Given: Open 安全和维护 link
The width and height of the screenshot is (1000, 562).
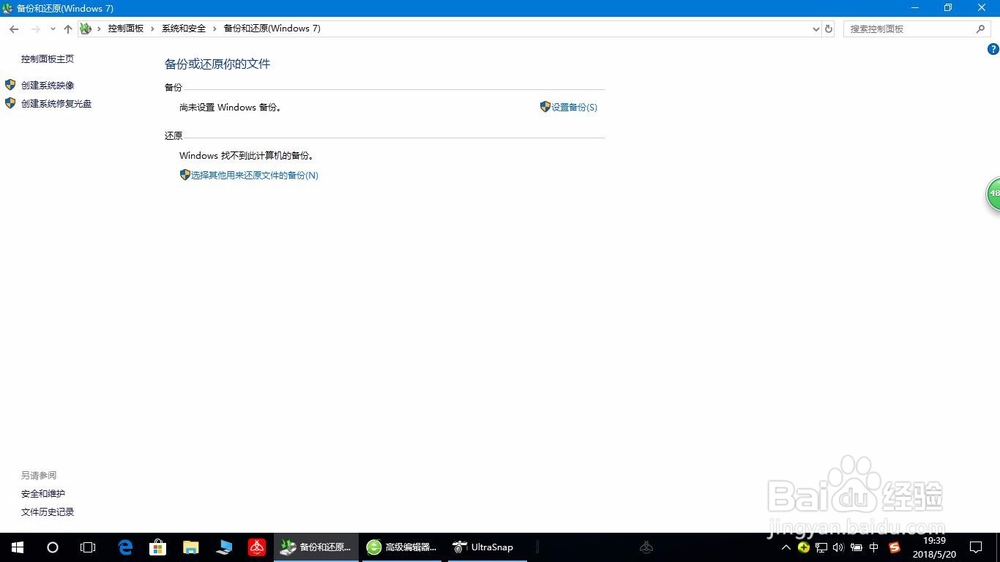Looking at the screenshot, I should [x=43, y=493].
